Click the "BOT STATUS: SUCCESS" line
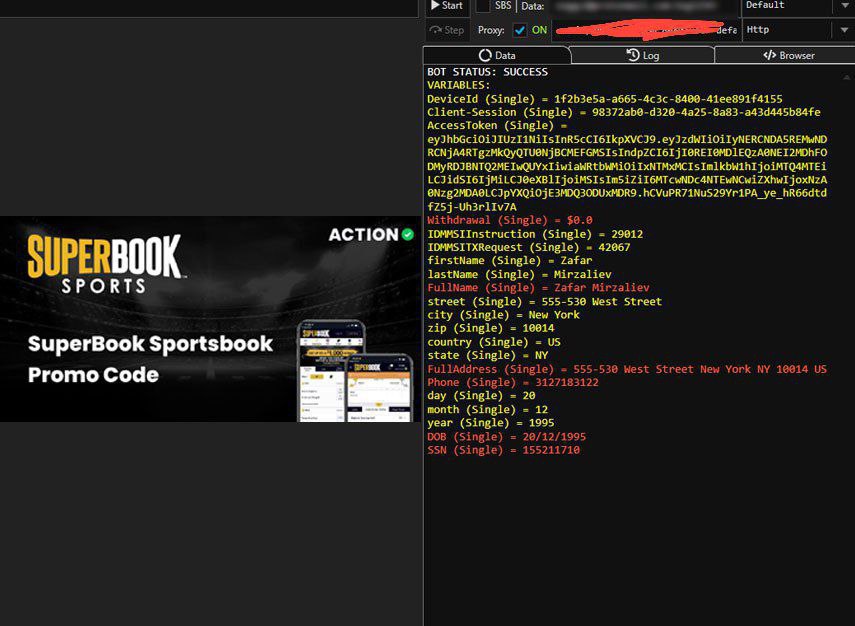The width and height of the screenshot is (855, 626). [x=487, y=72]
